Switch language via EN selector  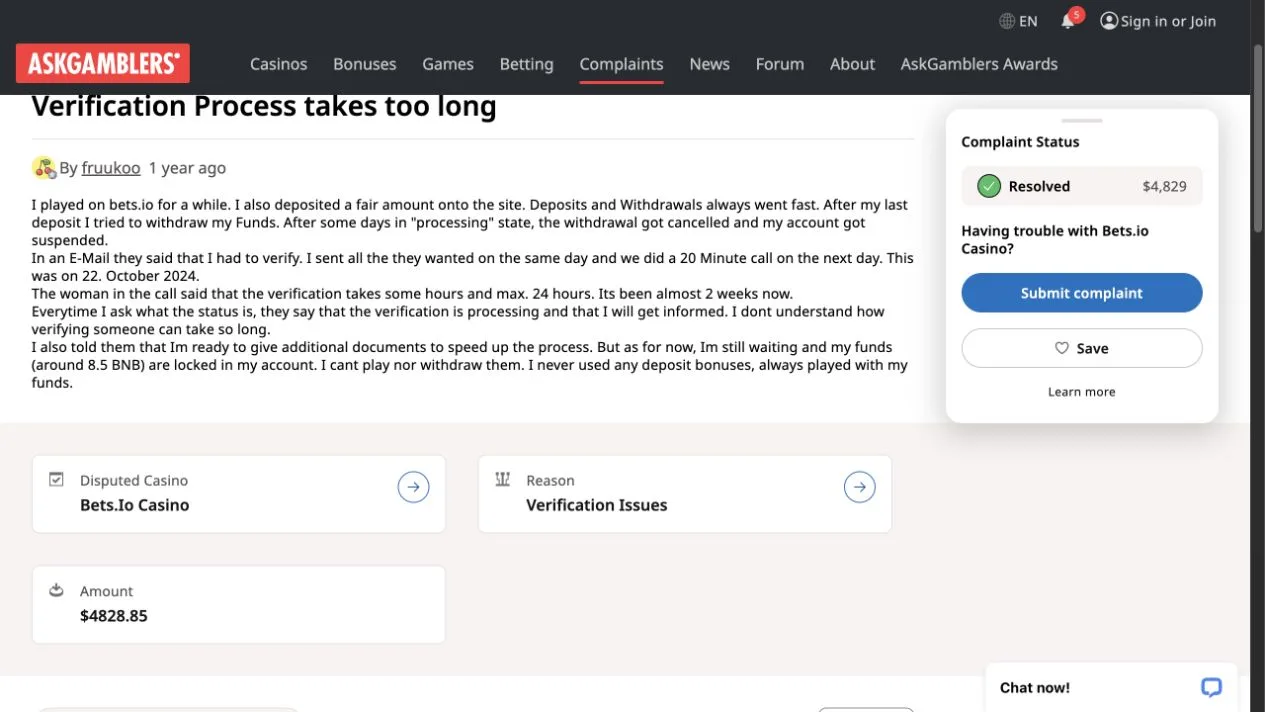tap(1028, 21)
